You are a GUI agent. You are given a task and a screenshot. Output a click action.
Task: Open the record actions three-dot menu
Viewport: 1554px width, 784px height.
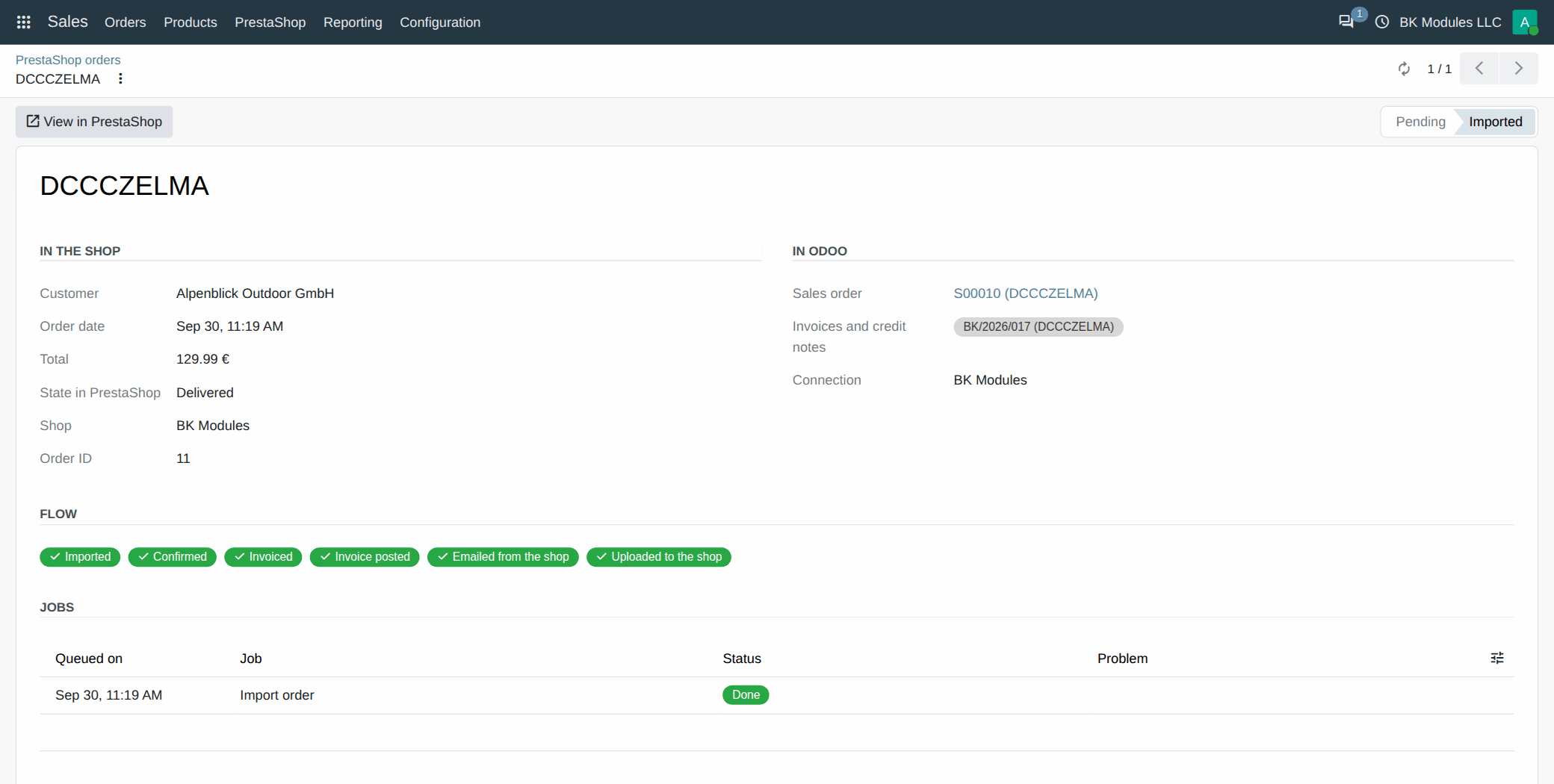click(x=120, y=78)
